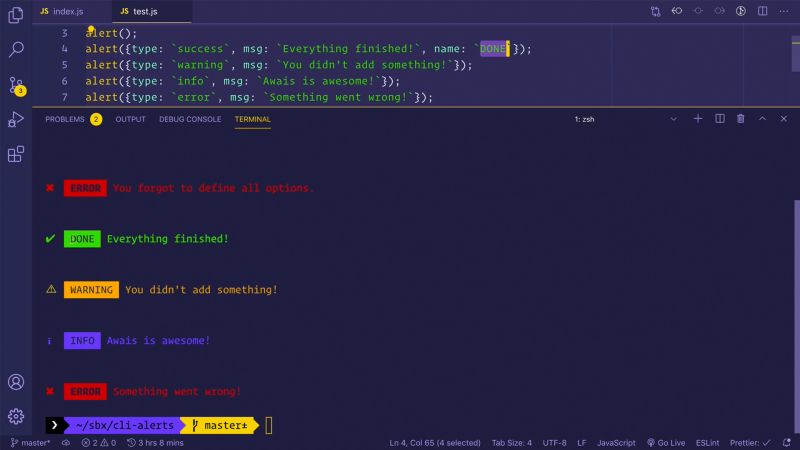Screen dimensions: 800x450
Task: Click the terminal prompt input cursor
Action: coord(269,425)
